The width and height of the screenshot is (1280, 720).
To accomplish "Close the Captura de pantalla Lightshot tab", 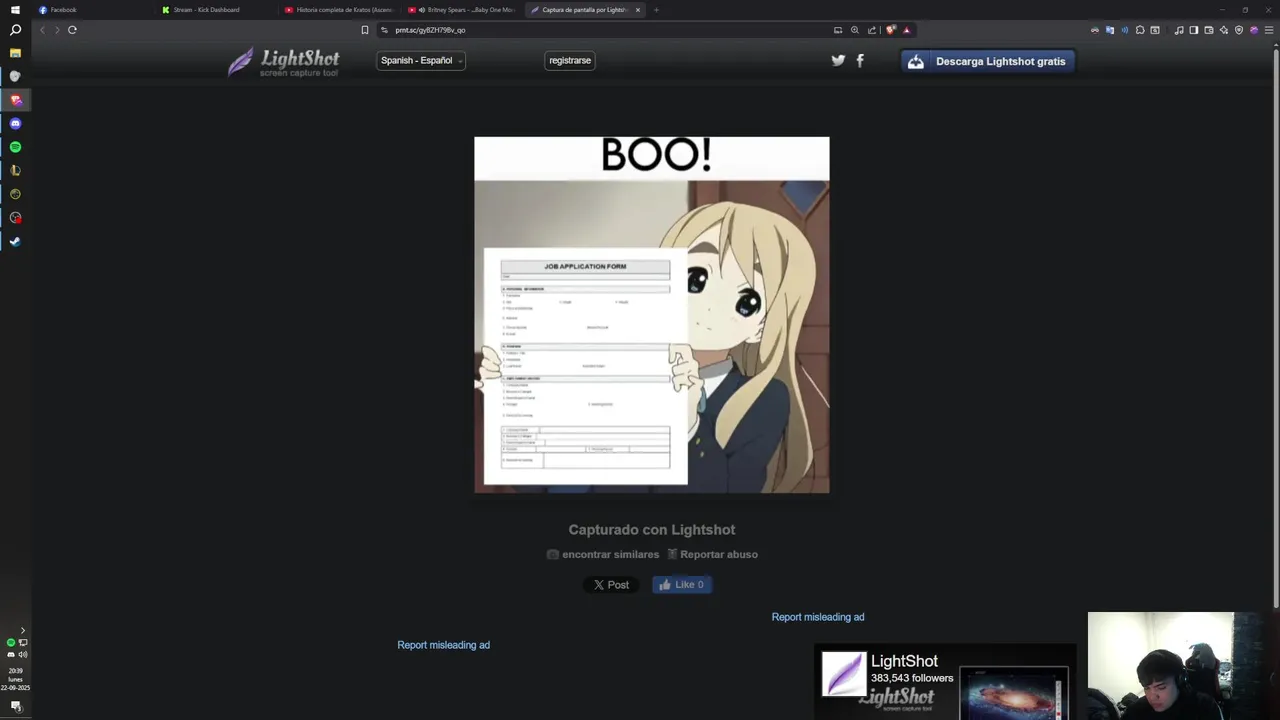I will (638, 10).
